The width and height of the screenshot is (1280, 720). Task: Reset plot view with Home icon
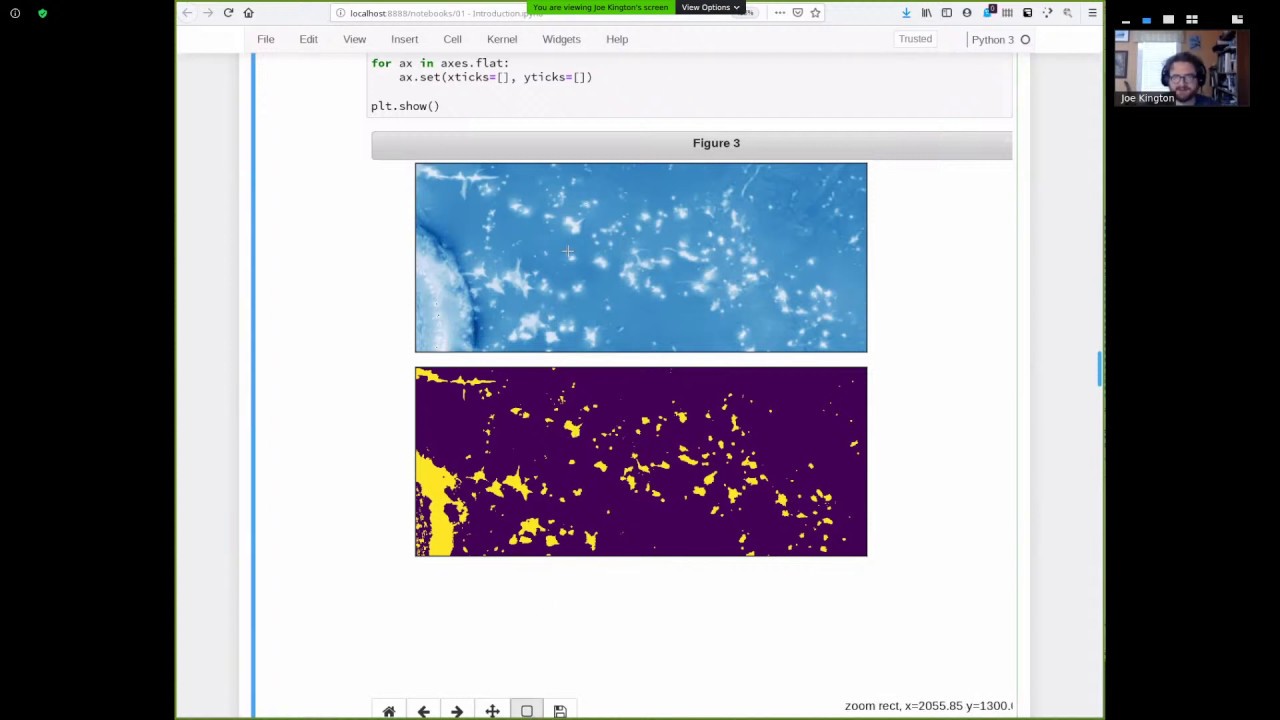(389, 711)
